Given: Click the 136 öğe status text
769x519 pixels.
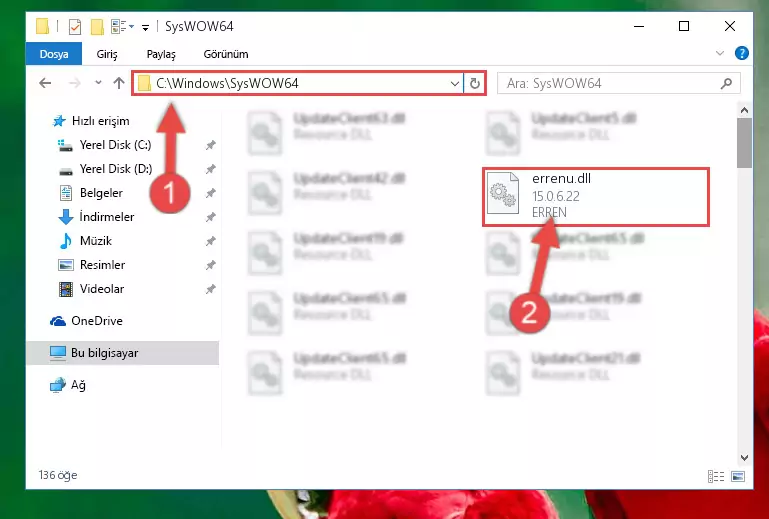Looking at the screenshot, I should (58, 475).
